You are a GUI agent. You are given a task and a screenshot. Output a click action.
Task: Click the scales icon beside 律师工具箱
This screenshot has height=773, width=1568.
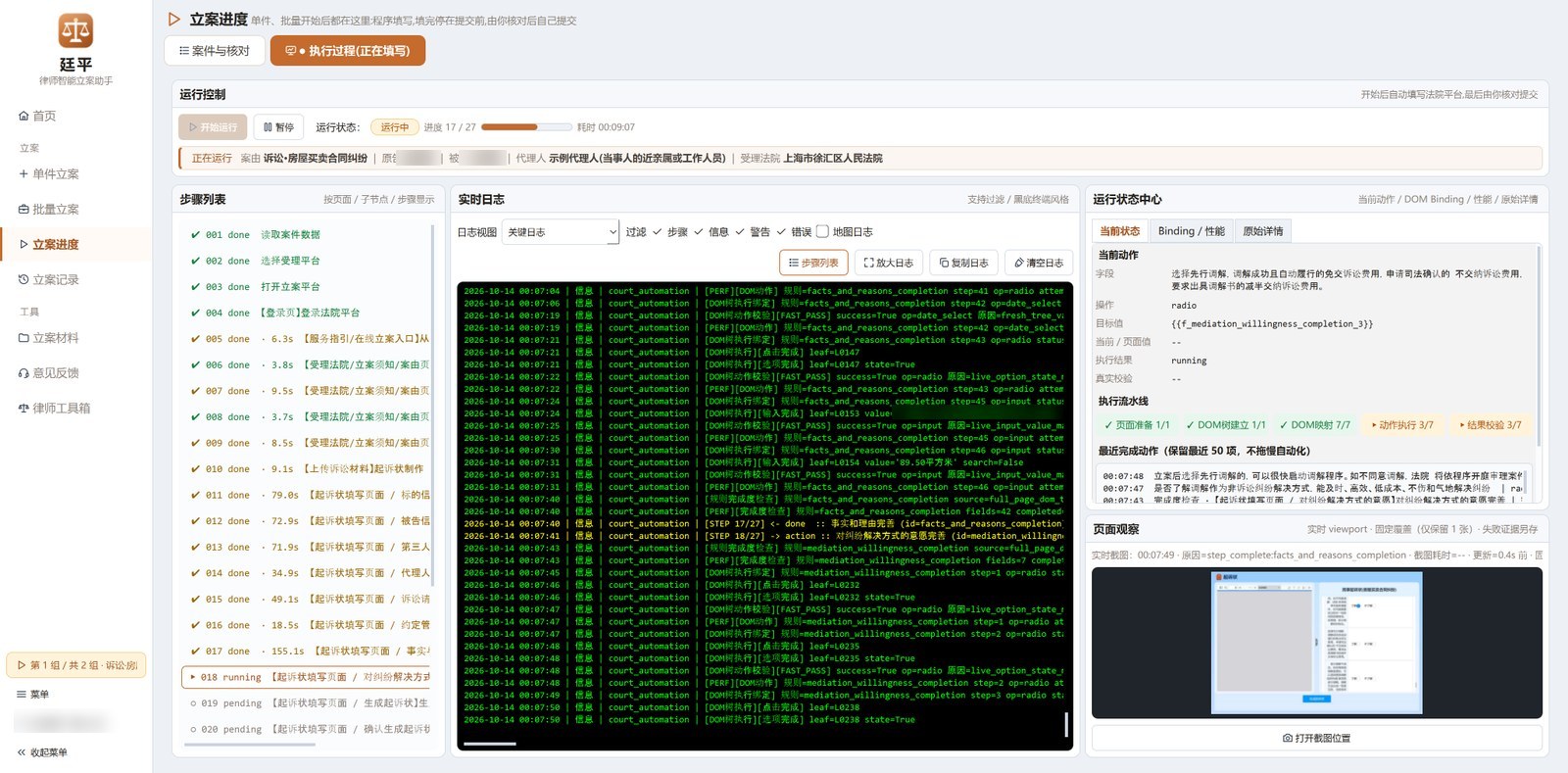(24, 409)
